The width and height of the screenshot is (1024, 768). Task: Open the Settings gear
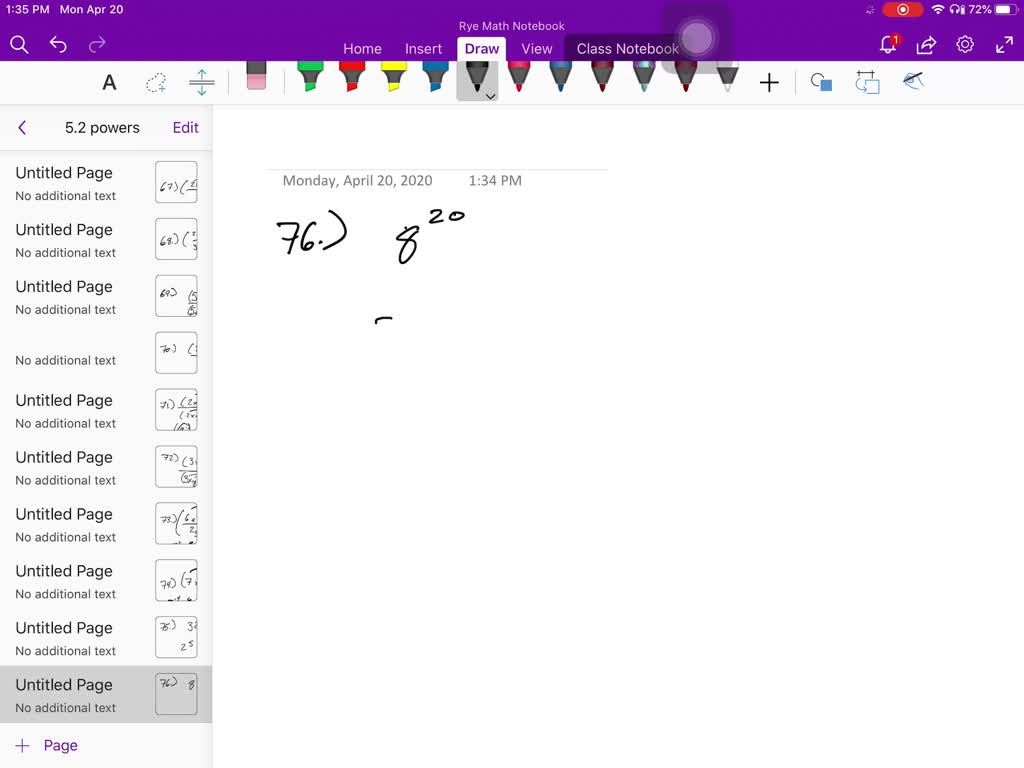pos(965,45)
